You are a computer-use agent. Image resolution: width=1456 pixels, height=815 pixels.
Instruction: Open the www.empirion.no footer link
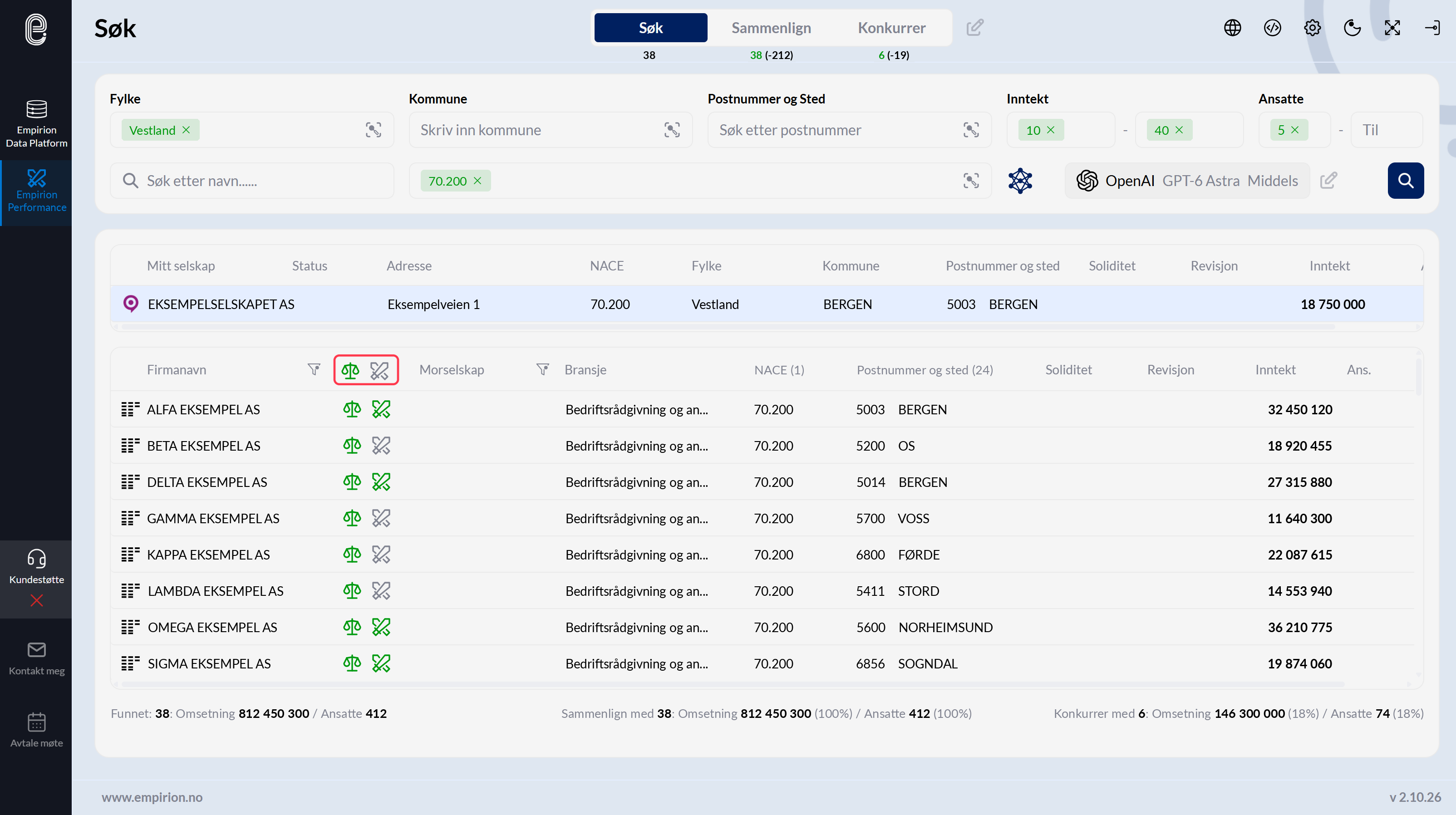pos(152,797)
